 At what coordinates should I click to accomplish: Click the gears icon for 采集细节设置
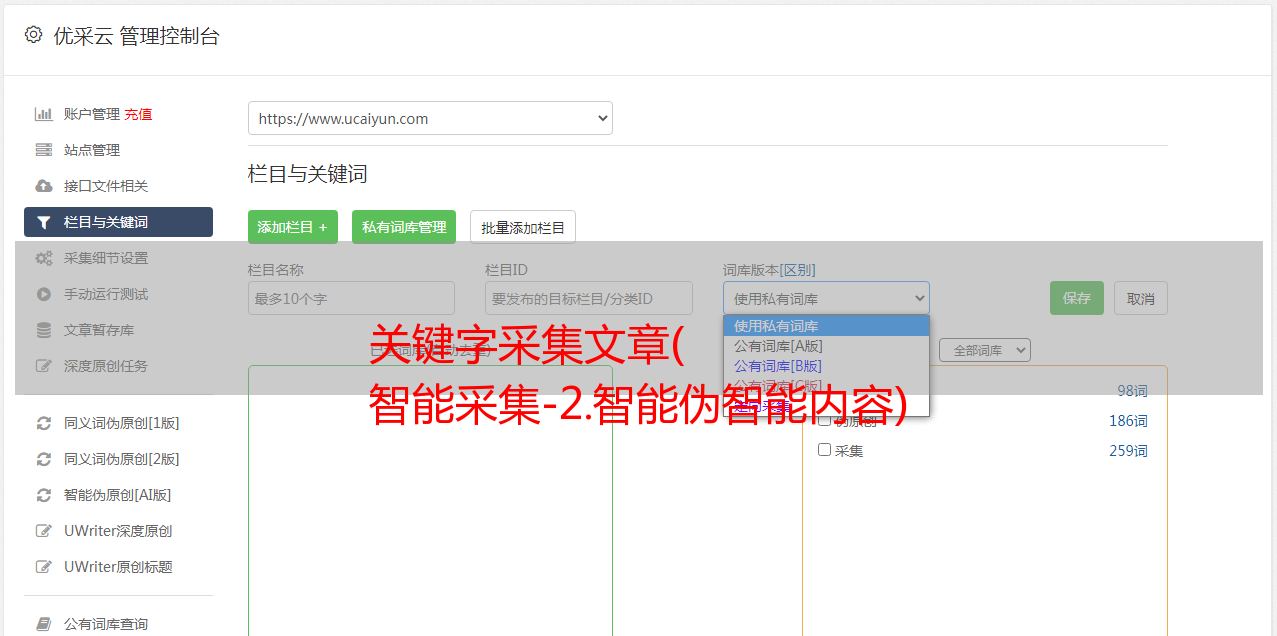coord(44,258)
